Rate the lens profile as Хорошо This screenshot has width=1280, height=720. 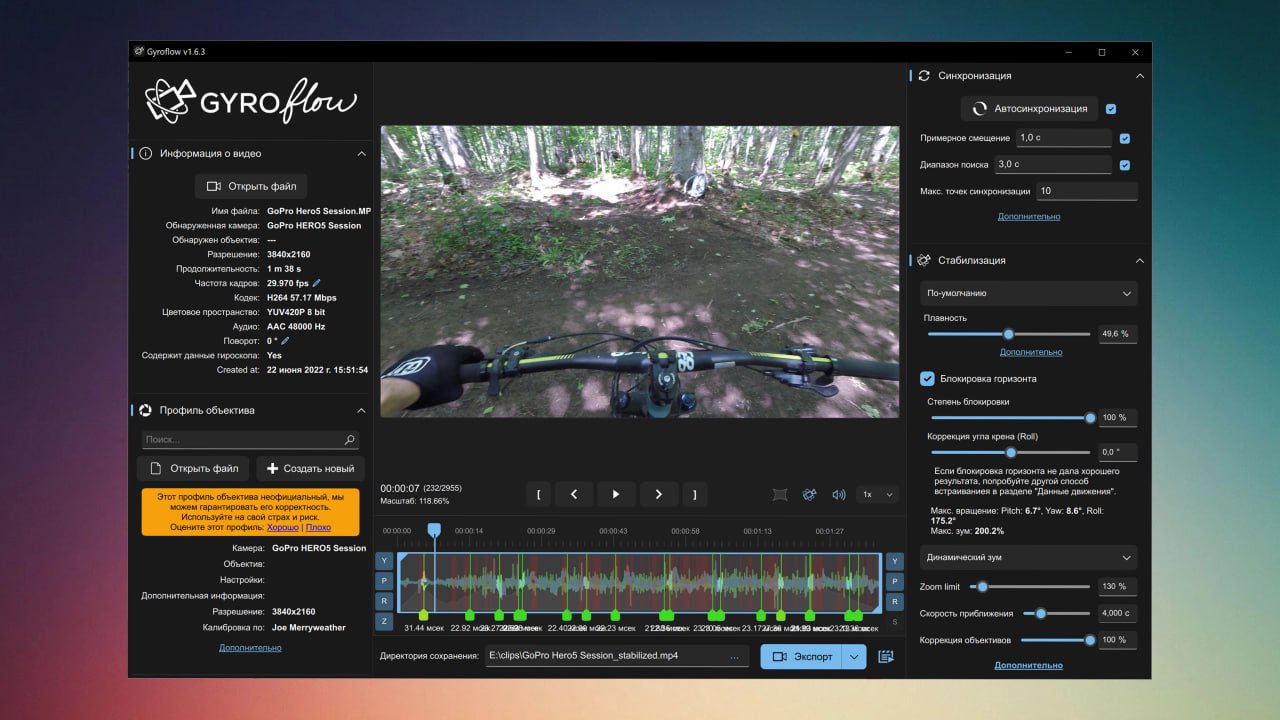tap(283, 527)
